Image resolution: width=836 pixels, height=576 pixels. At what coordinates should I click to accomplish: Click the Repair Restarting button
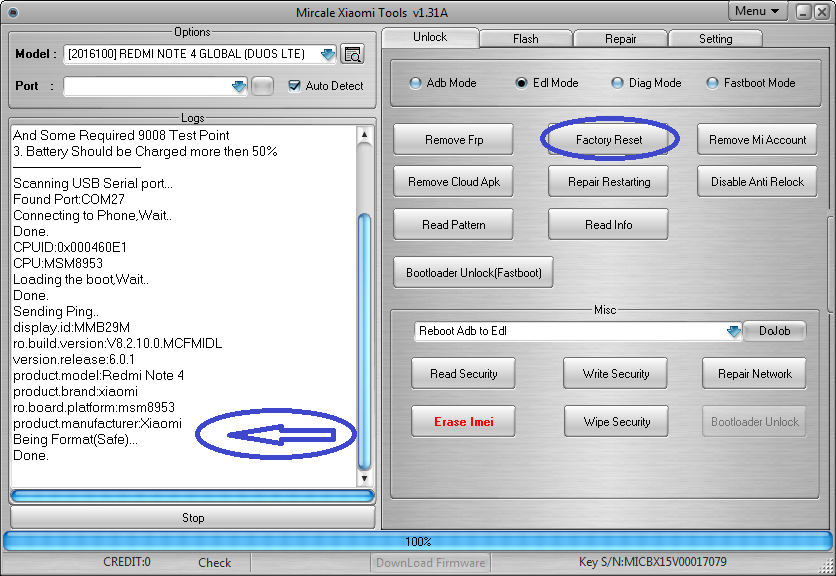(609, 182)
